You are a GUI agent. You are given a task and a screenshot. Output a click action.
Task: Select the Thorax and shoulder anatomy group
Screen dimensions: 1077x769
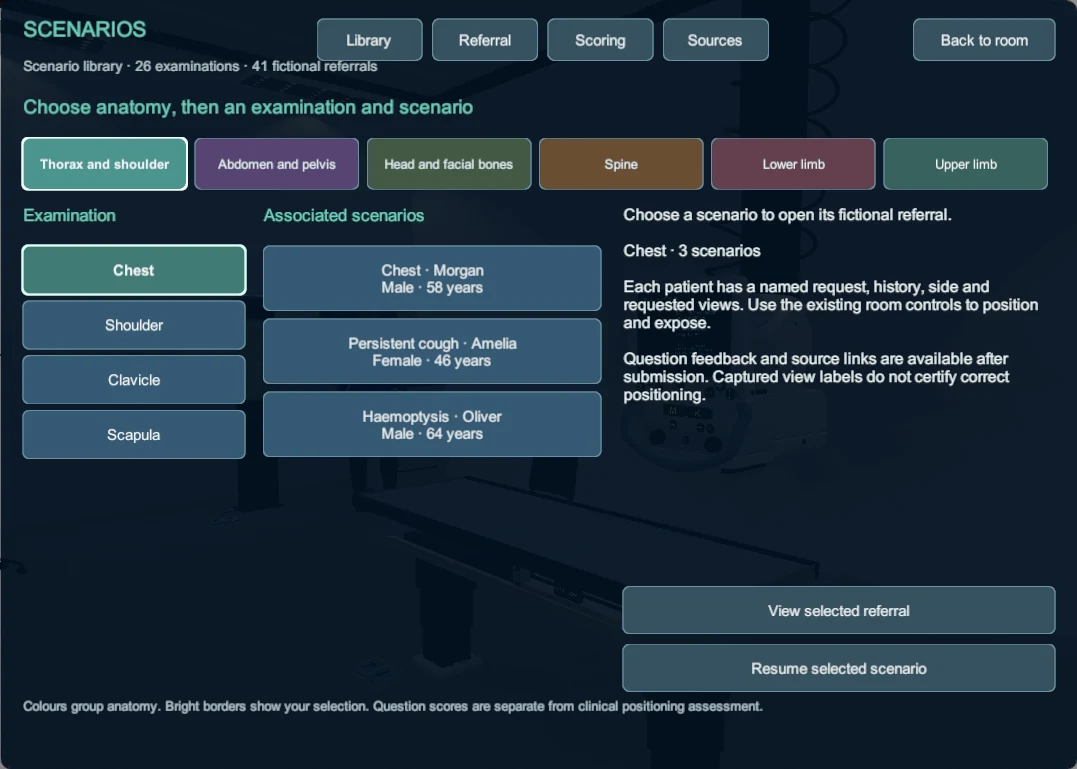[x=104, y=164]
